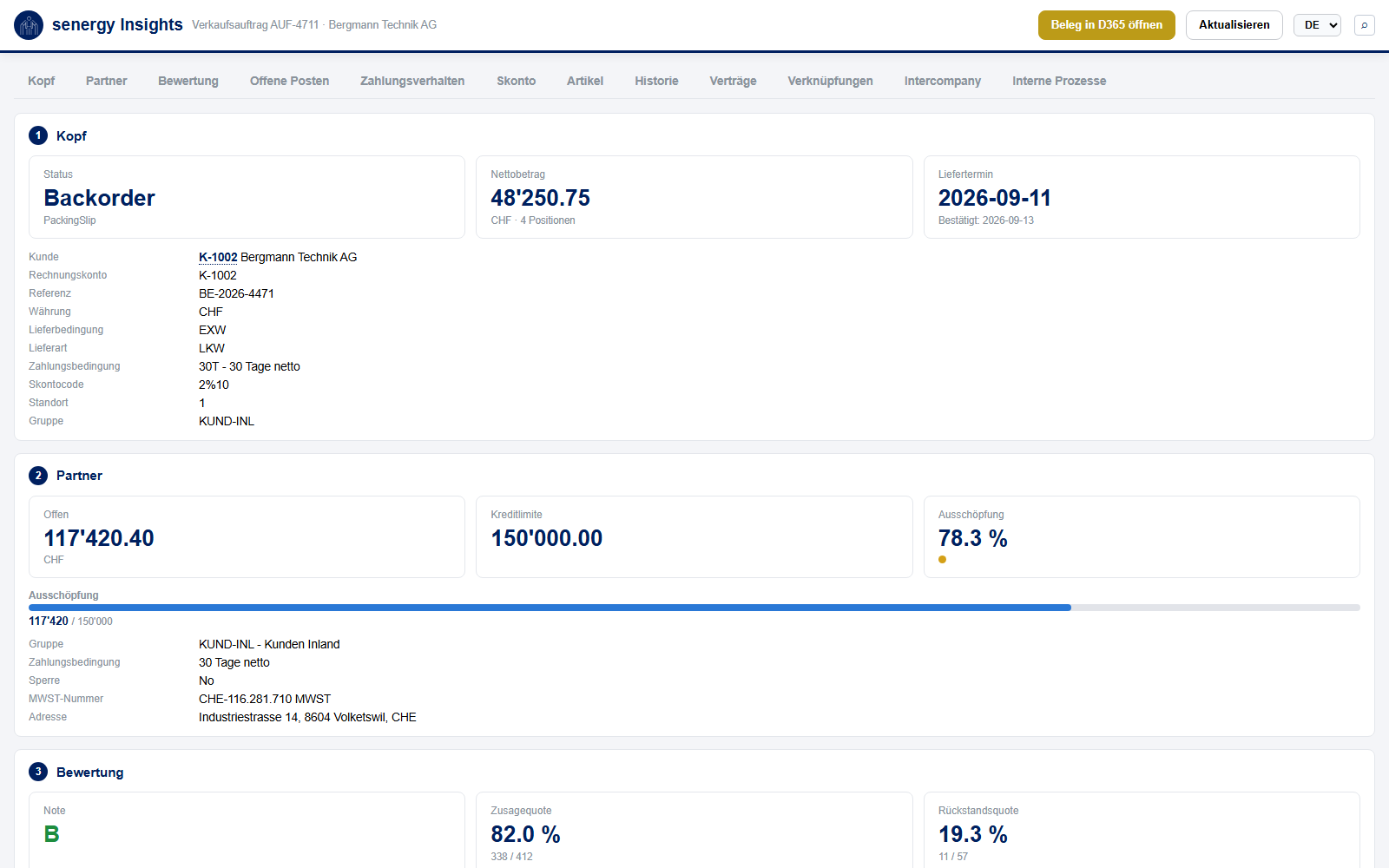Open the DE language dropdown
The height and width of the screenshot is (868, 1389).
point(1317,25)
